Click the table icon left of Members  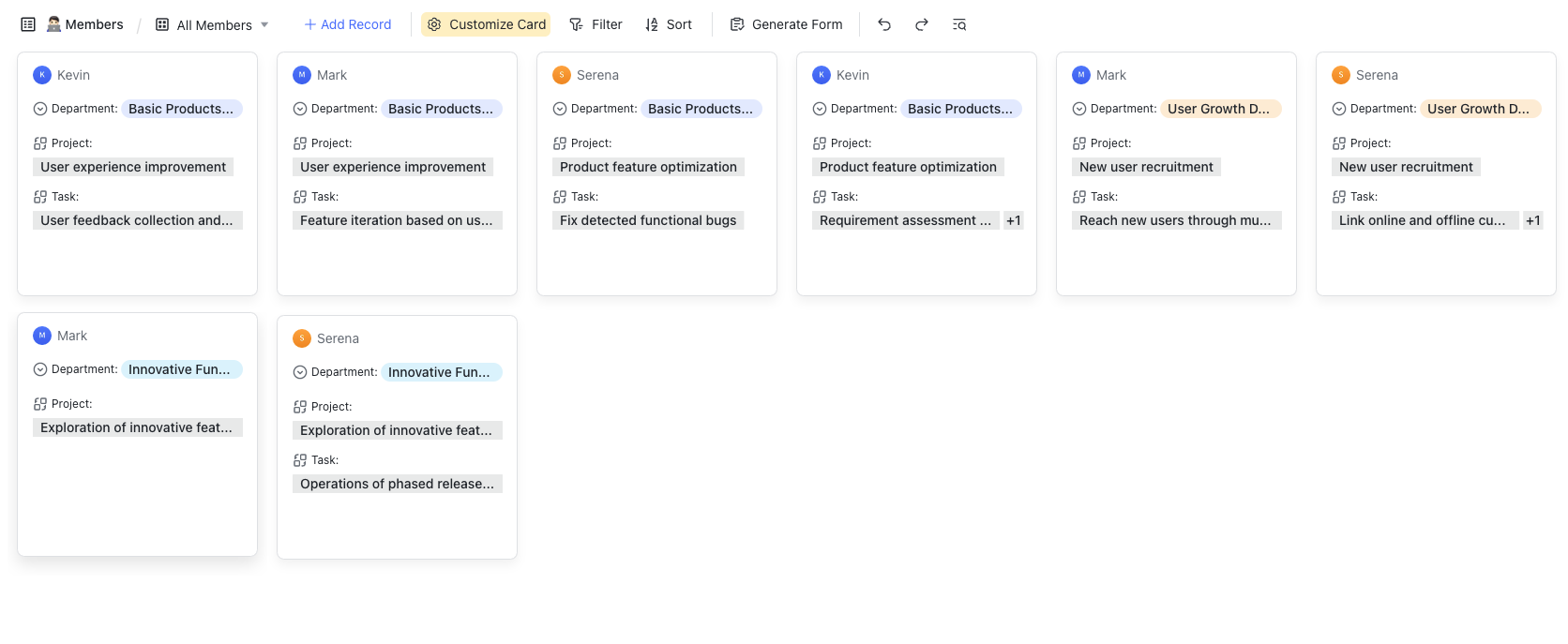coord(28,24)
